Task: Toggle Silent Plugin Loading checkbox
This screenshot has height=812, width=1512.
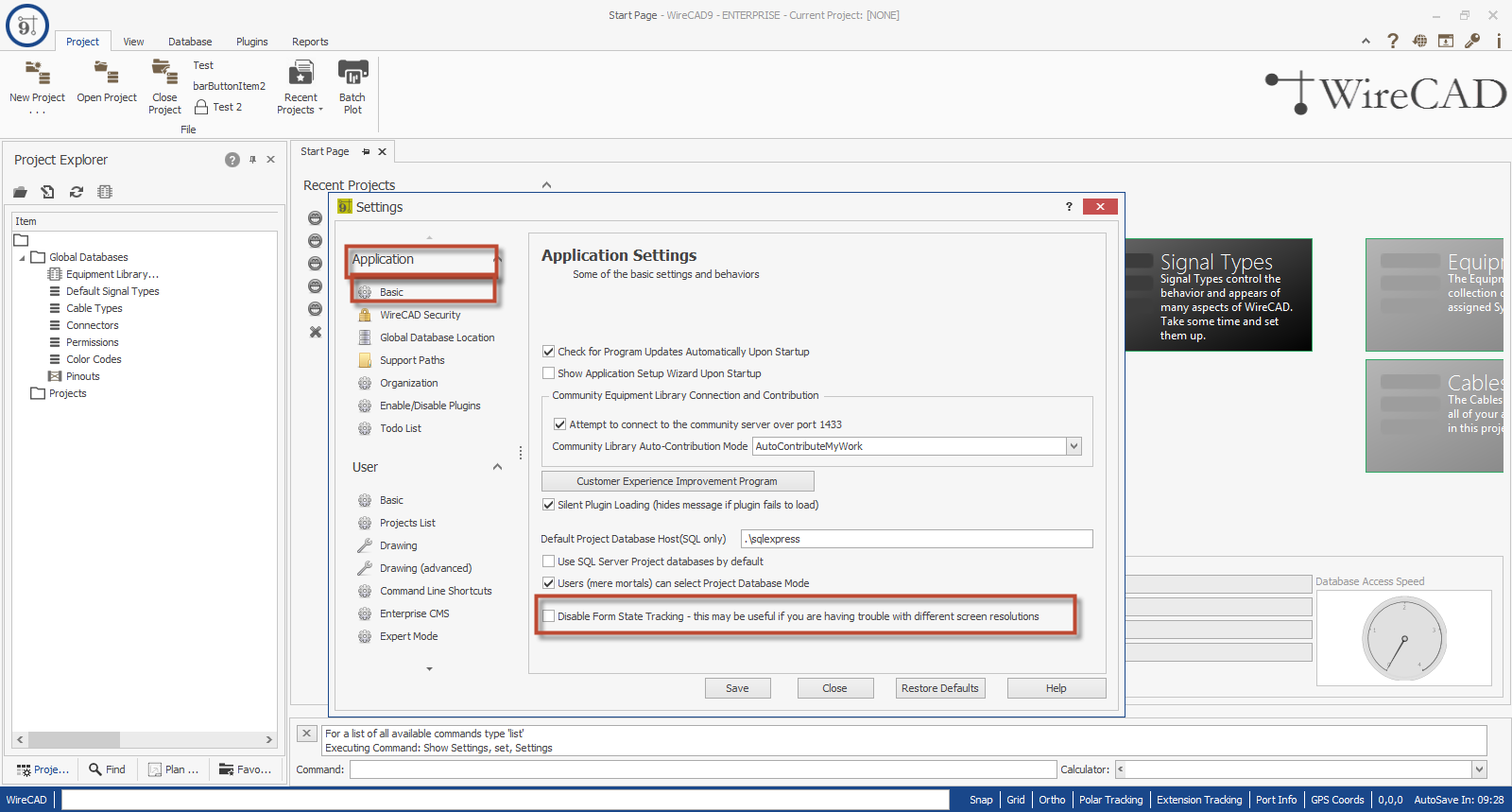Action: [548, 505]
